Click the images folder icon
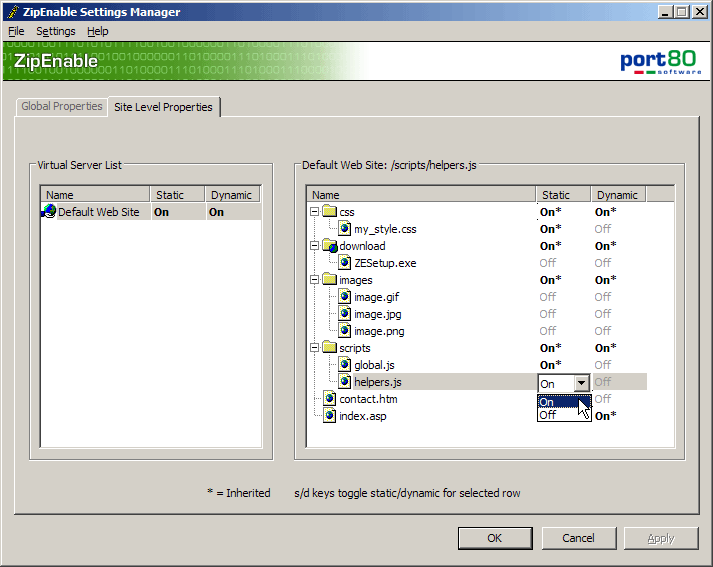The height and width of the screenshot is (567, 713). pos(330,279)
